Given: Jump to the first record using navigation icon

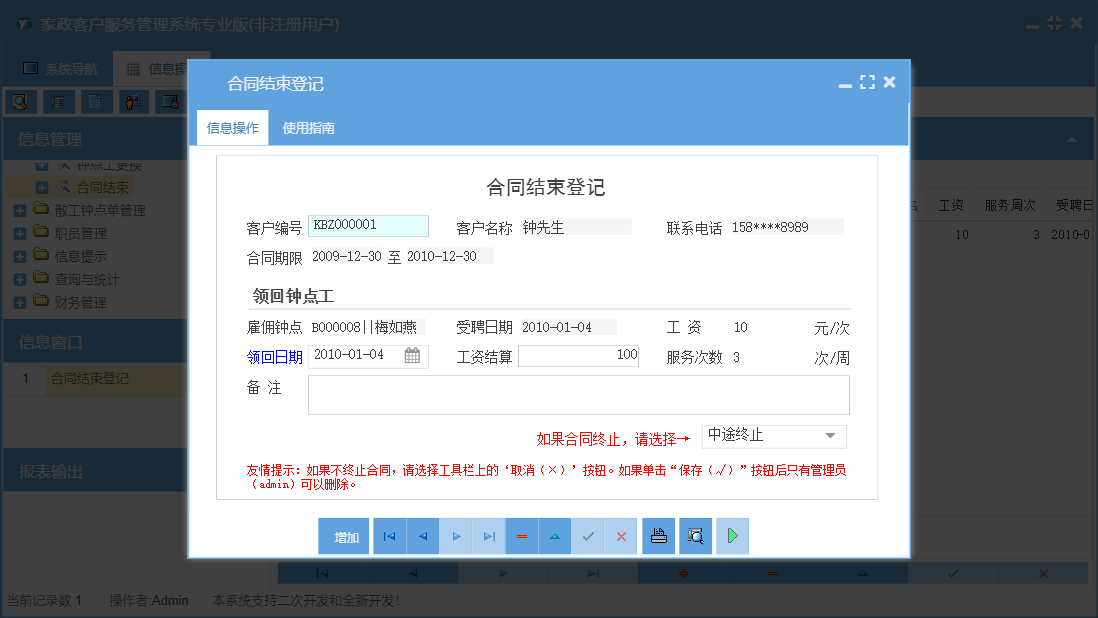Looking at the screenshot, I should point(389,536).
